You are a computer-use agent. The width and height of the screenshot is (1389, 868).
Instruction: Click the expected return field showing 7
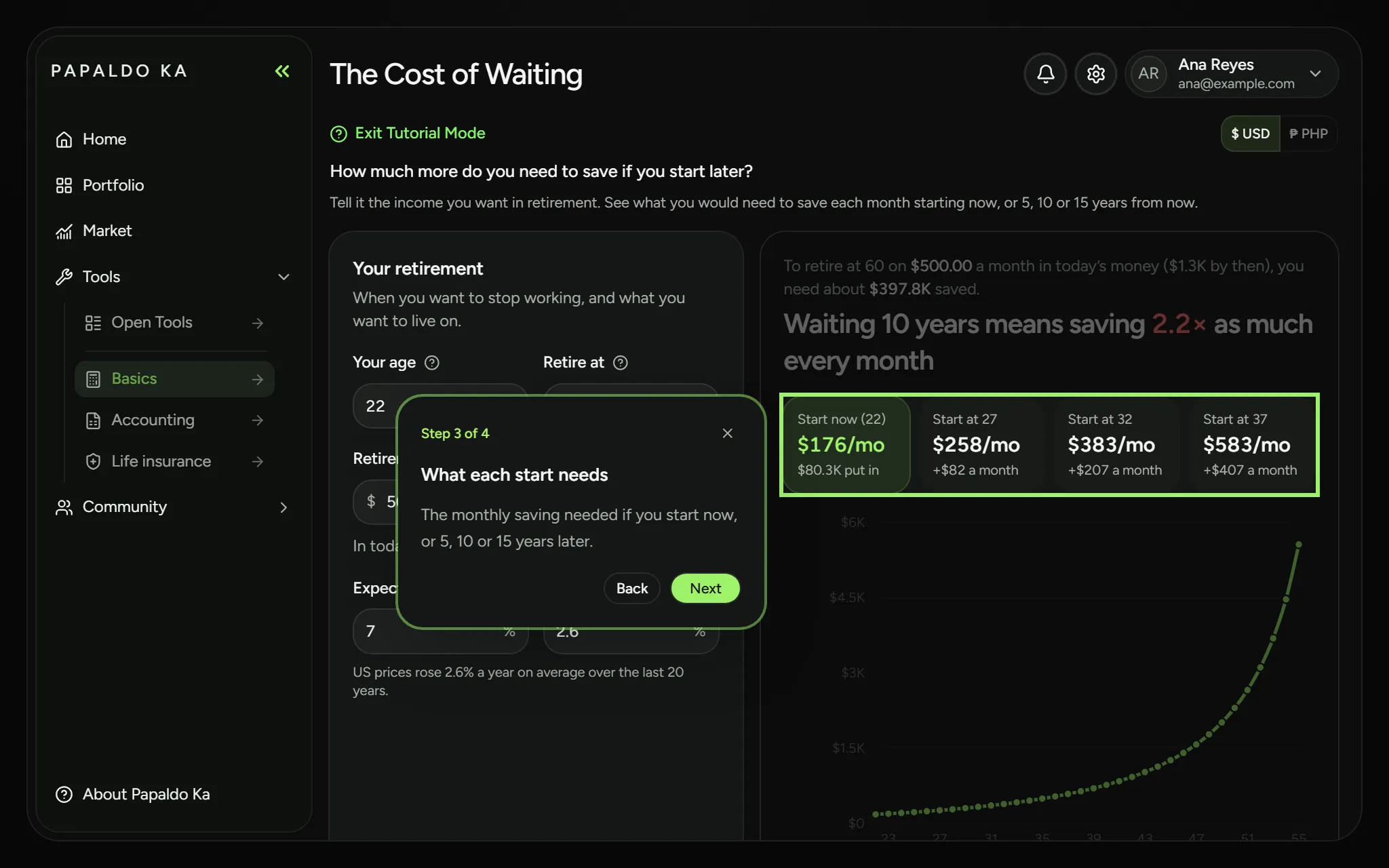coord(440,631)
